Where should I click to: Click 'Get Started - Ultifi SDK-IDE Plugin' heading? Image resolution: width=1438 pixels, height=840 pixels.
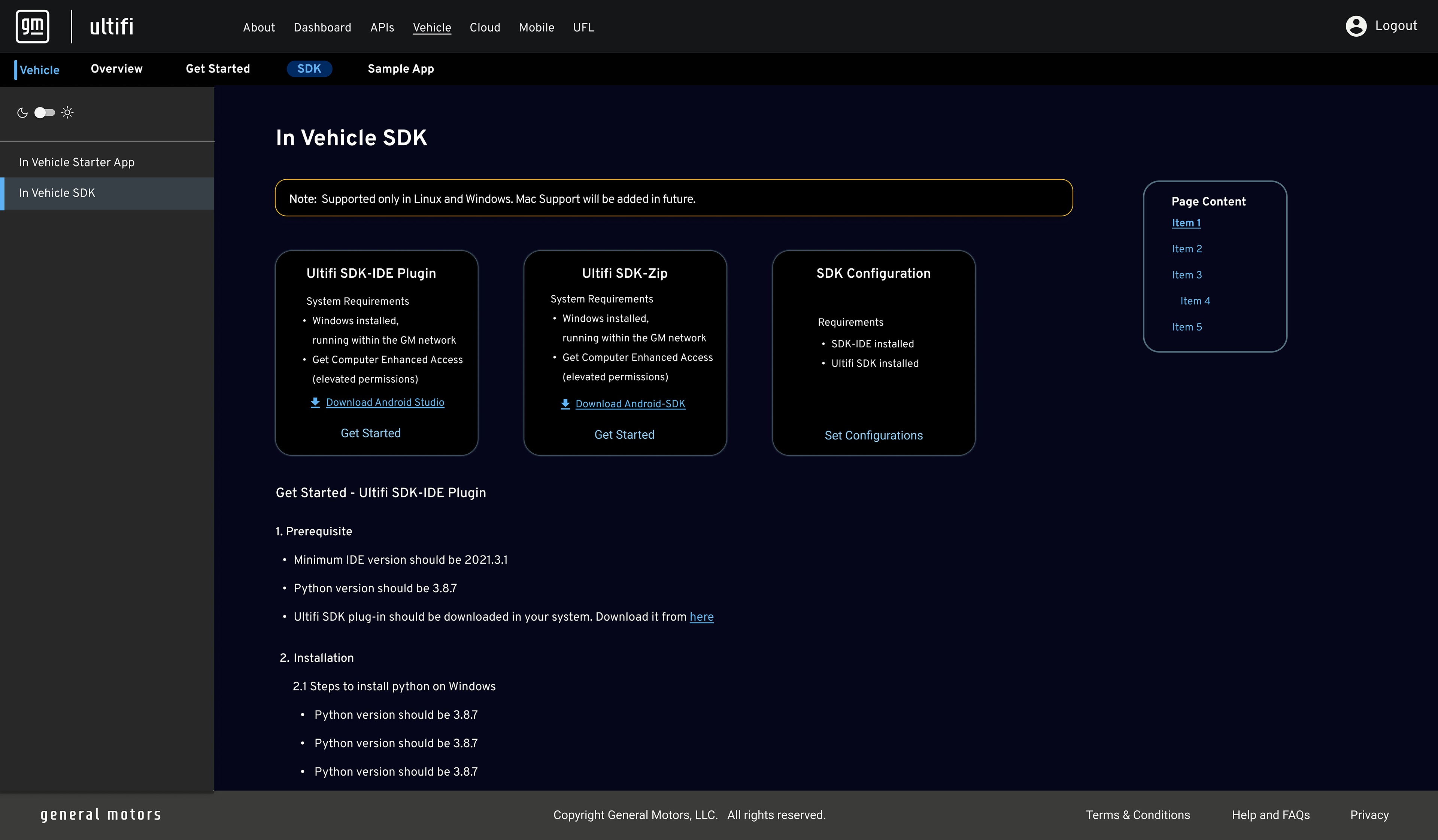point(380,493)
